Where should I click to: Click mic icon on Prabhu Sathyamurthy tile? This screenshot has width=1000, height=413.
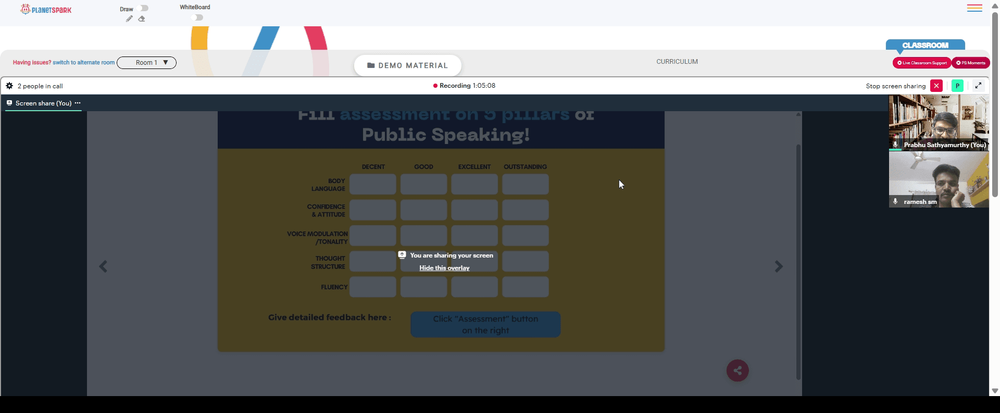pos(895,145)
